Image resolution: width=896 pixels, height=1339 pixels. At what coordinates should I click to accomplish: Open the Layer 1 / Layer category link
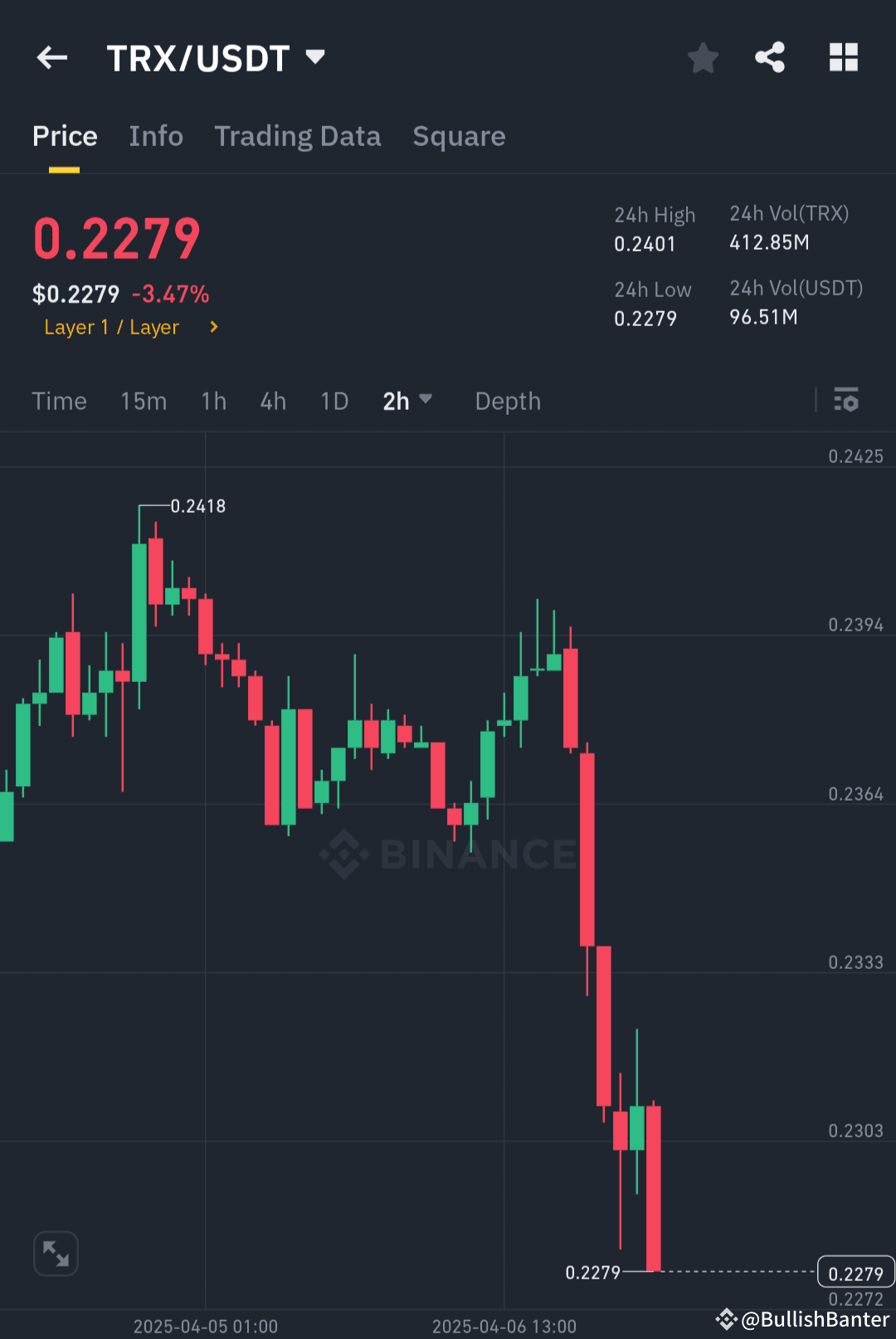tap(112, 327)
